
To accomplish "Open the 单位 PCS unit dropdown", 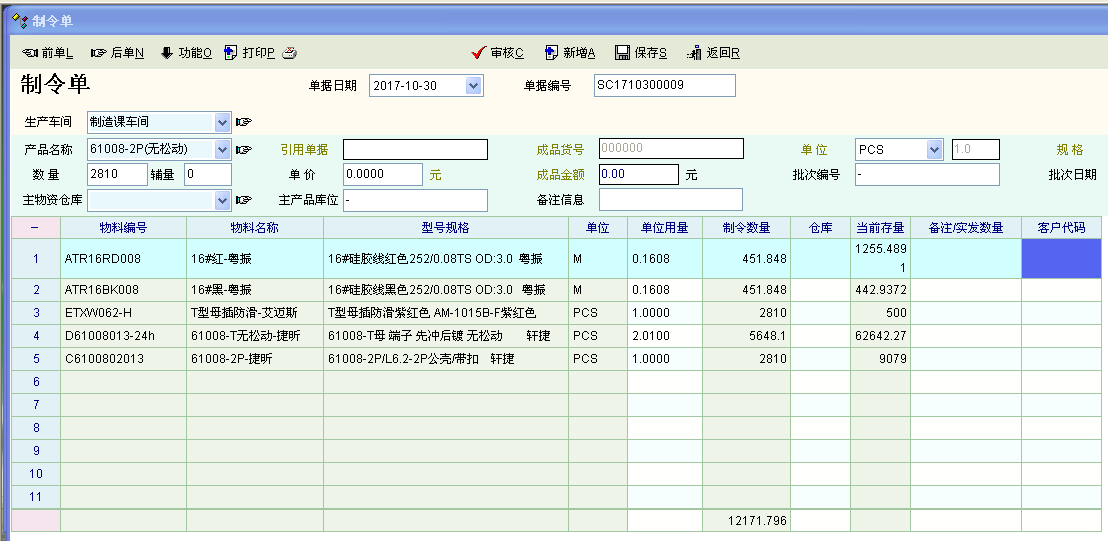I will click(934, 150).
